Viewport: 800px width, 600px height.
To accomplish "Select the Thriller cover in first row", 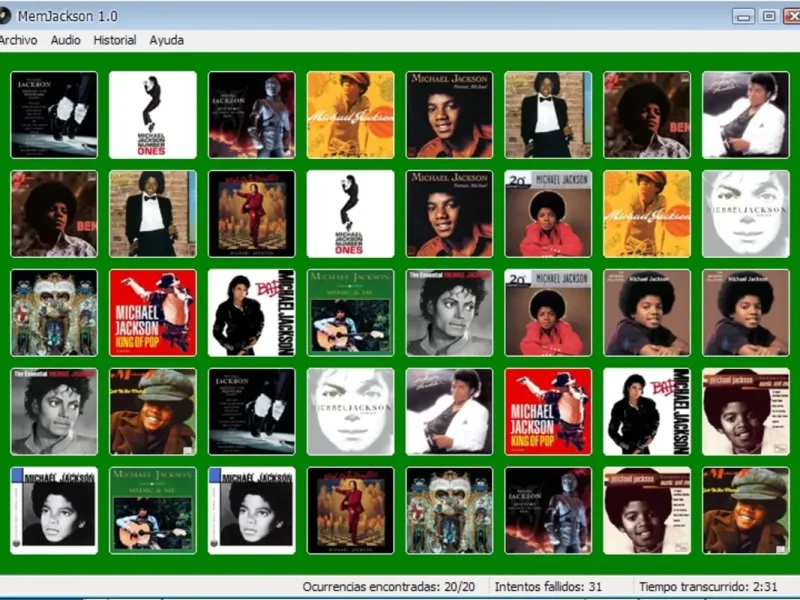I will (x=746, y=115).
